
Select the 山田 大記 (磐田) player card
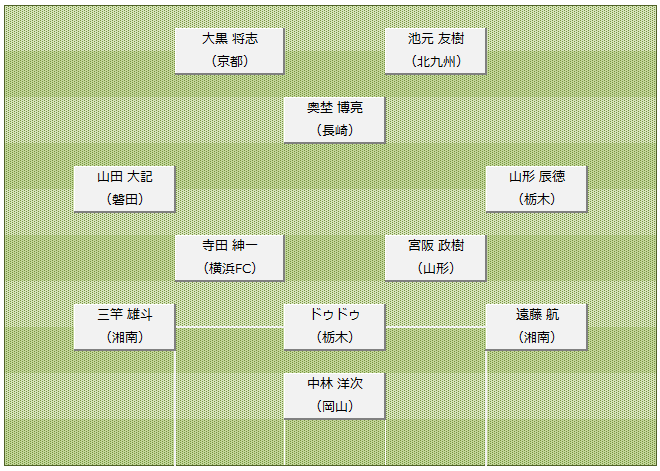(124, 189)
